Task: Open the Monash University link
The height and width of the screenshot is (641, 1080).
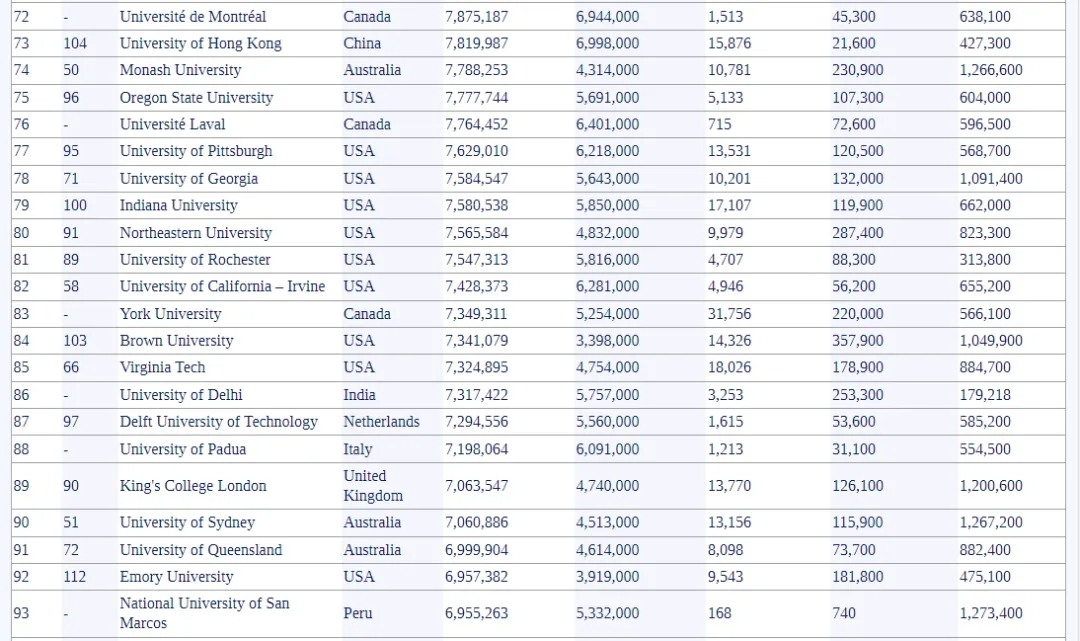Action: tap(180, 71)
